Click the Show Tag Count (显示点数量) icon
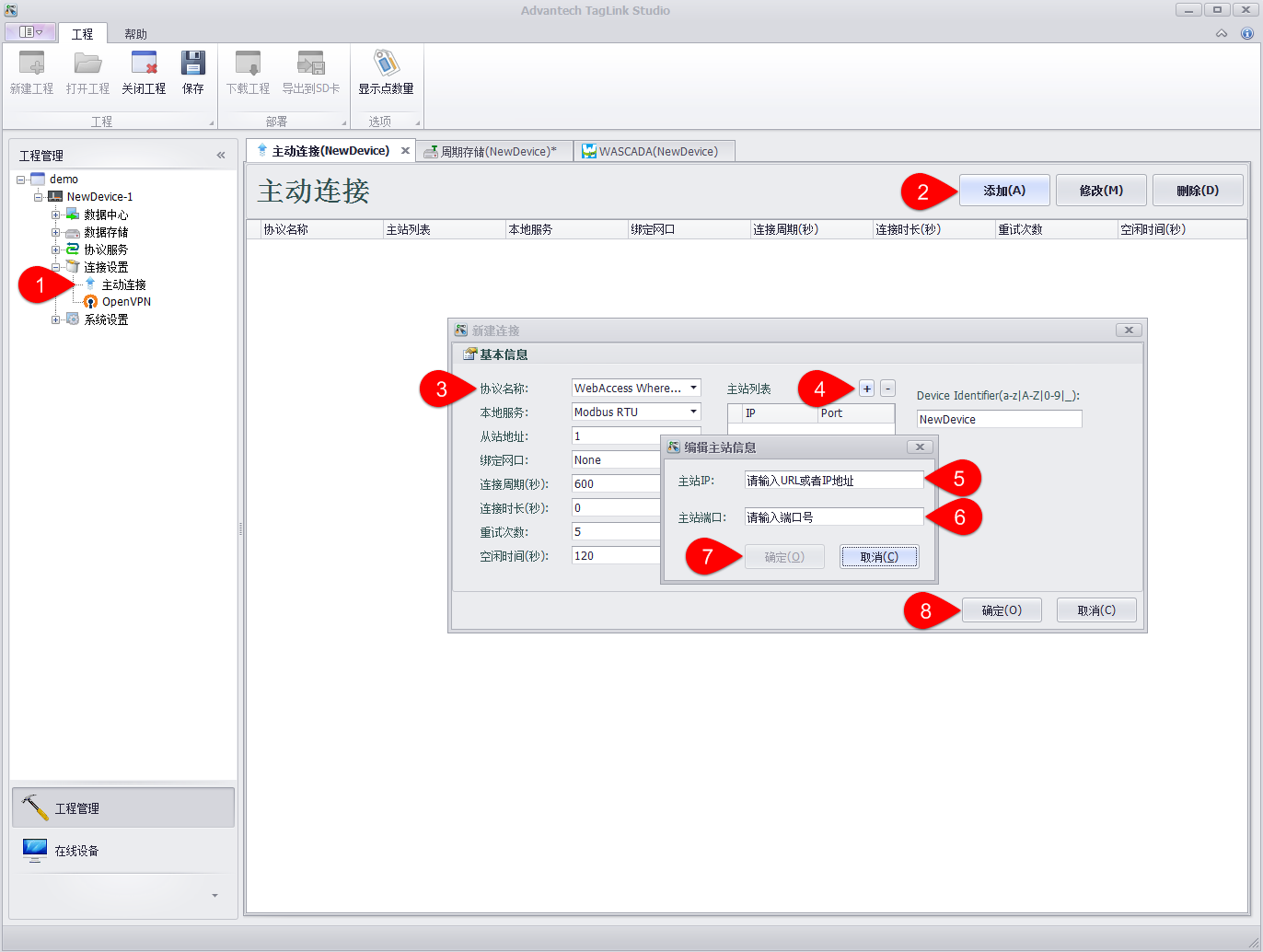Screen dimensions: 1263x952 coord(386,64)
